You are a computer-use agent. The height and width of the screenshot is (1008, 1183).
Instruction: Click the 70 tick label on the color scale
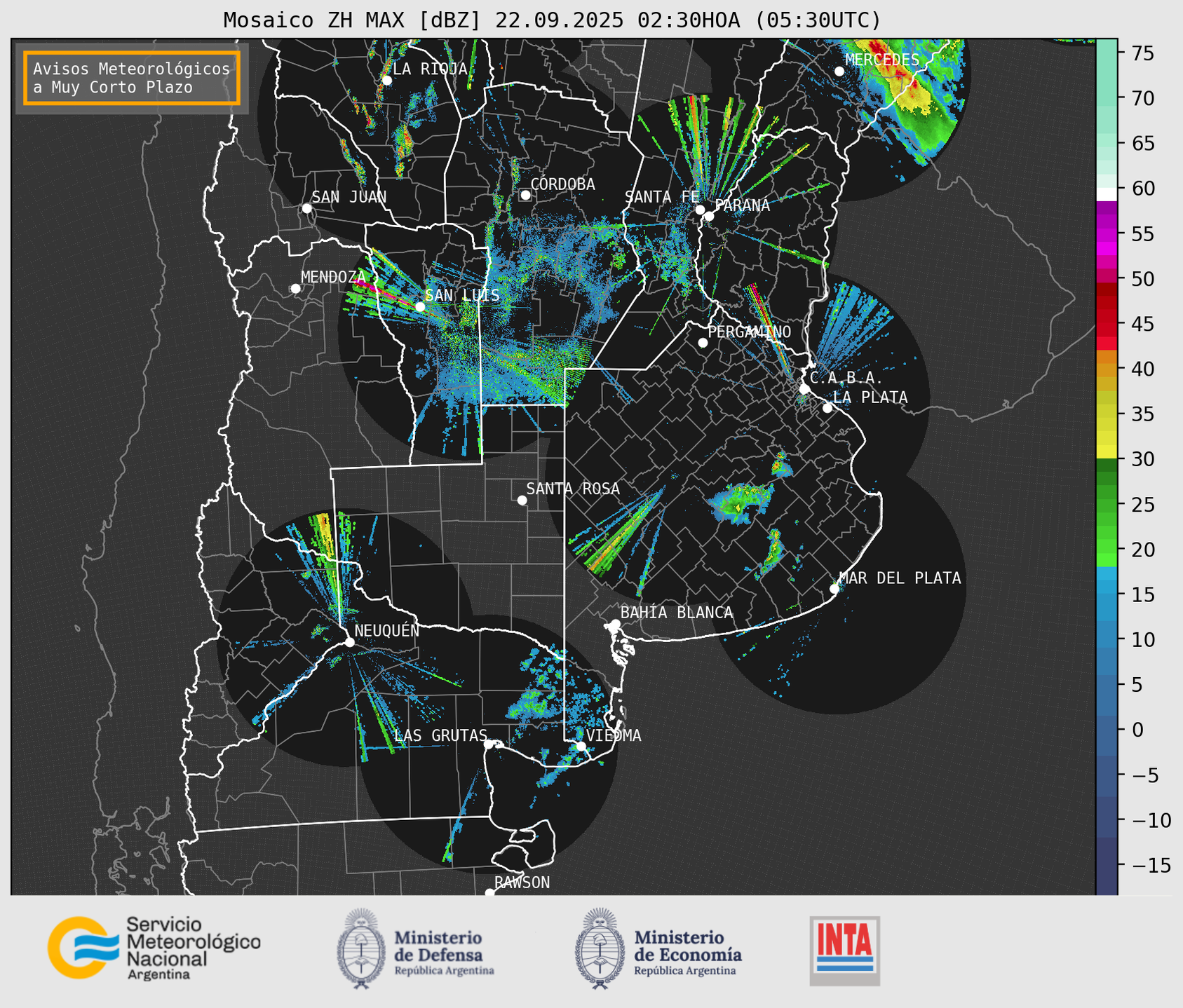[x=1143, y=98]
